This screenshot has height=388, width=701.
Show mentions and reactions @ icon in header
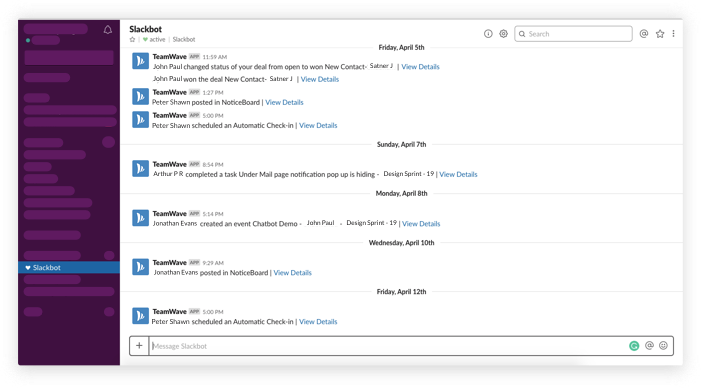pyautogui.click(x=644, y=34)
